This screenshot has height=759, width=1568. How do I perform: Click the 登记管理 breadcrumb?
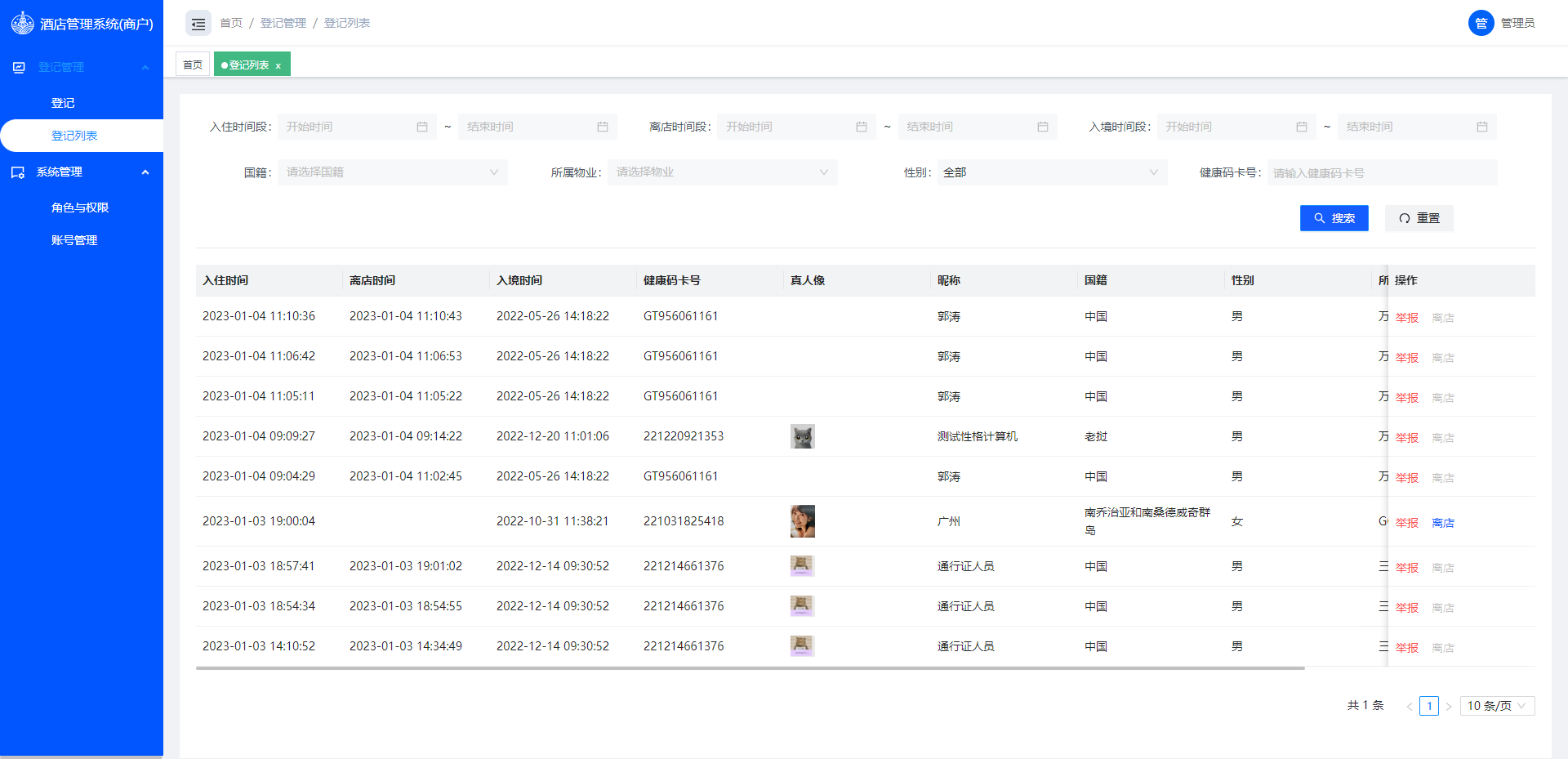(283, 23)
